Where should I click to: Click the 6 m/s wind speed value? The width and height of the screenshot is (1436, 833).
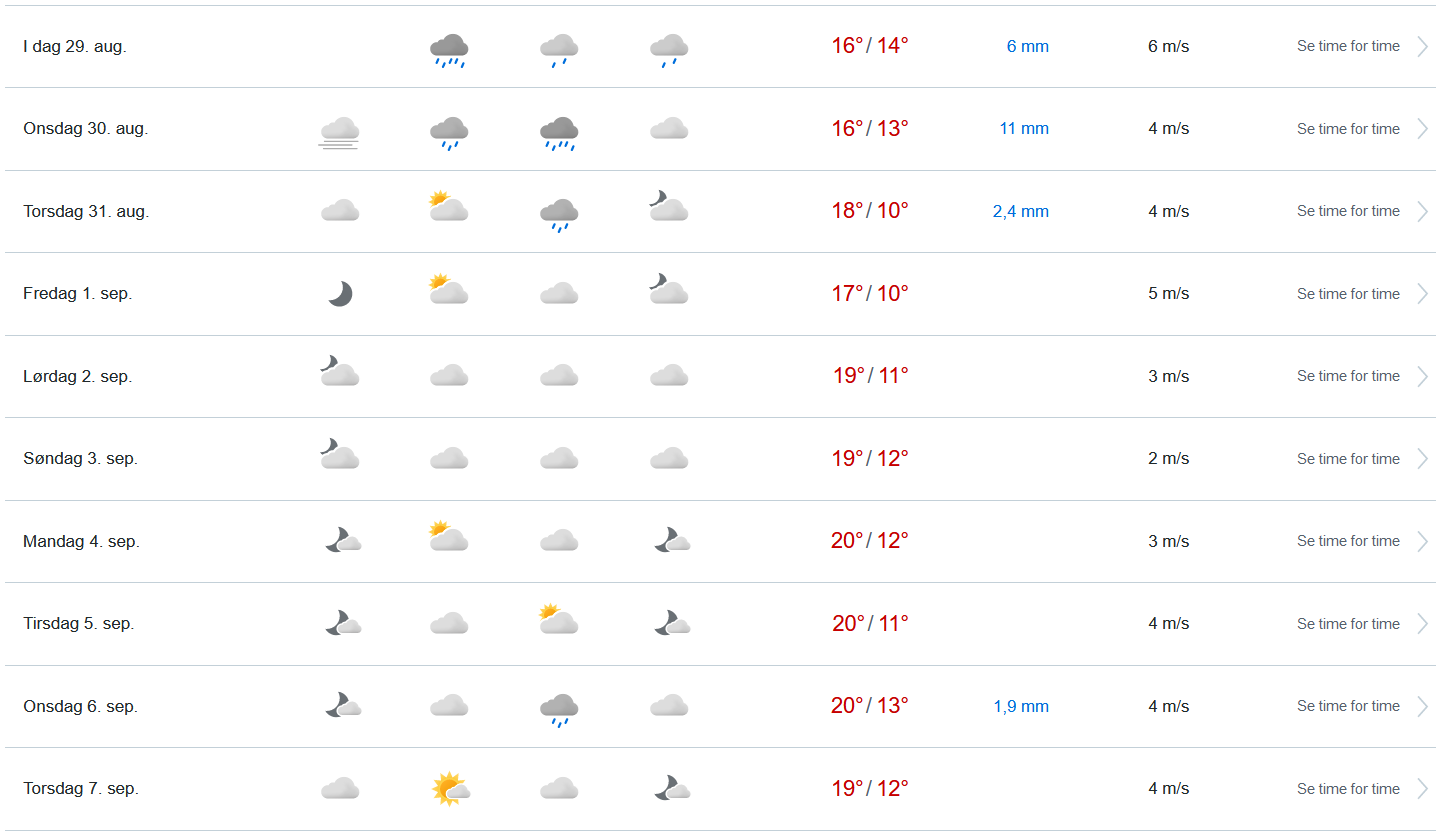click(1168, 47)
